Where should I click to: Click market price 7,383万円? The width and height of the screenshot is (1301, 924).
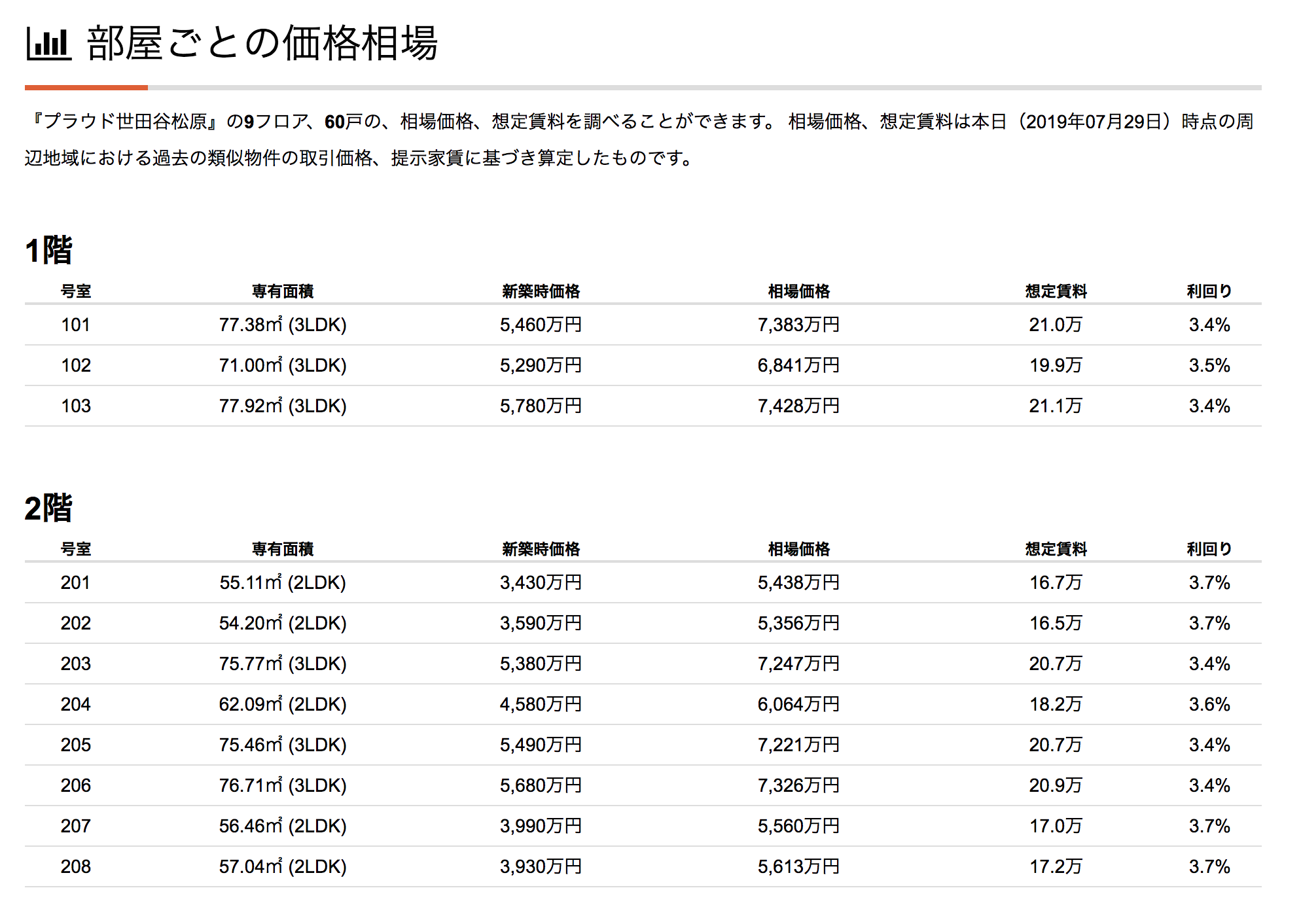tap(798, 325)
